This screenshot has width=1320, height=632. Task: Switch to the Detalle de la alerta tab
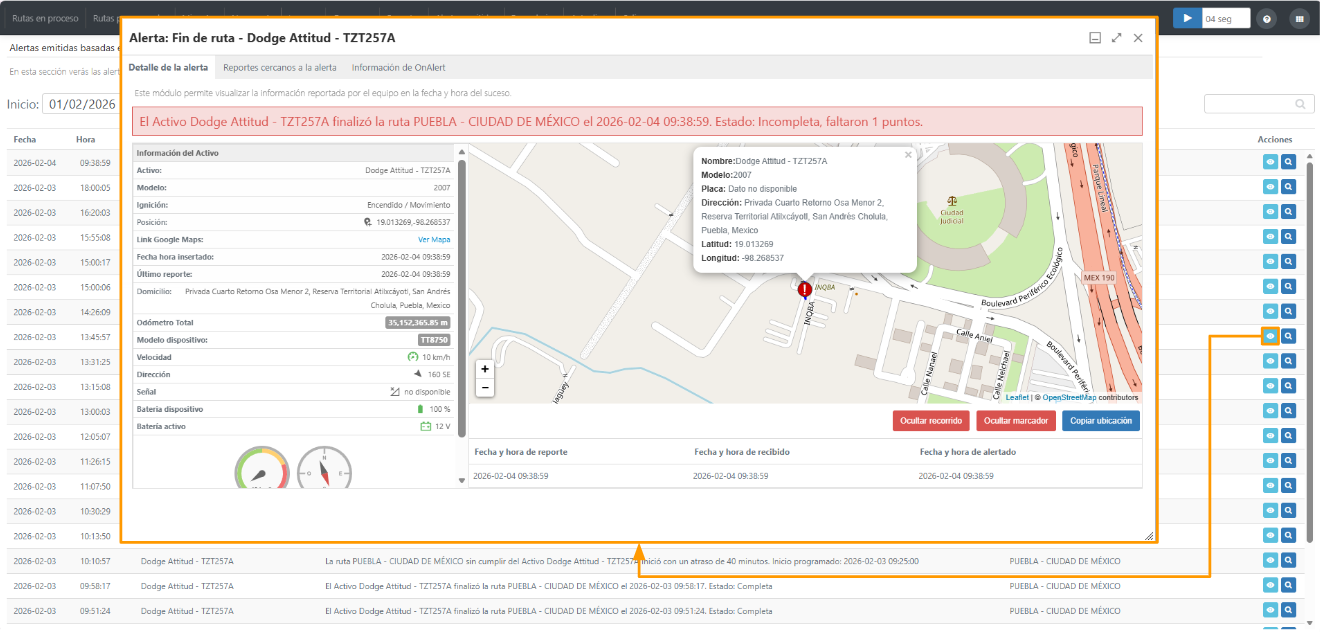coord(168,68)
